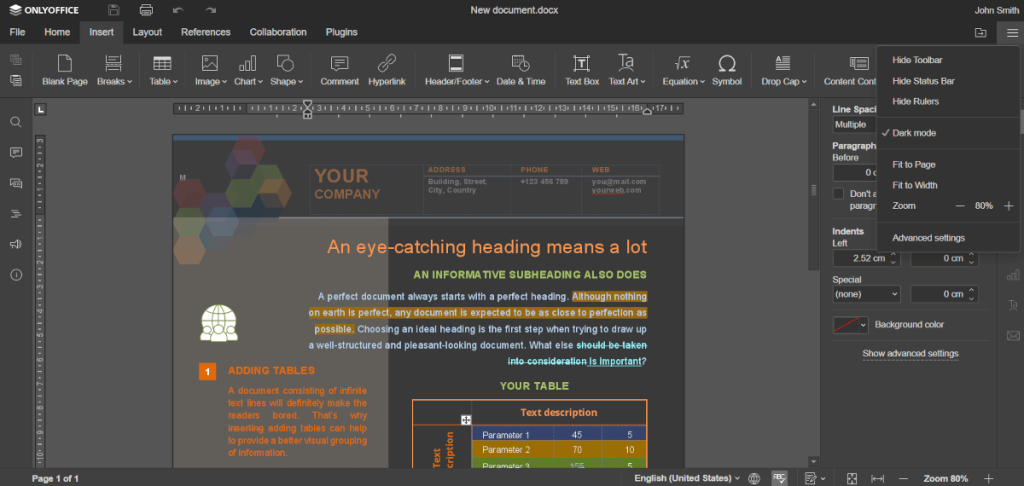Switch to the Layout tab
1024x486 pixels.
coord(147,32)
